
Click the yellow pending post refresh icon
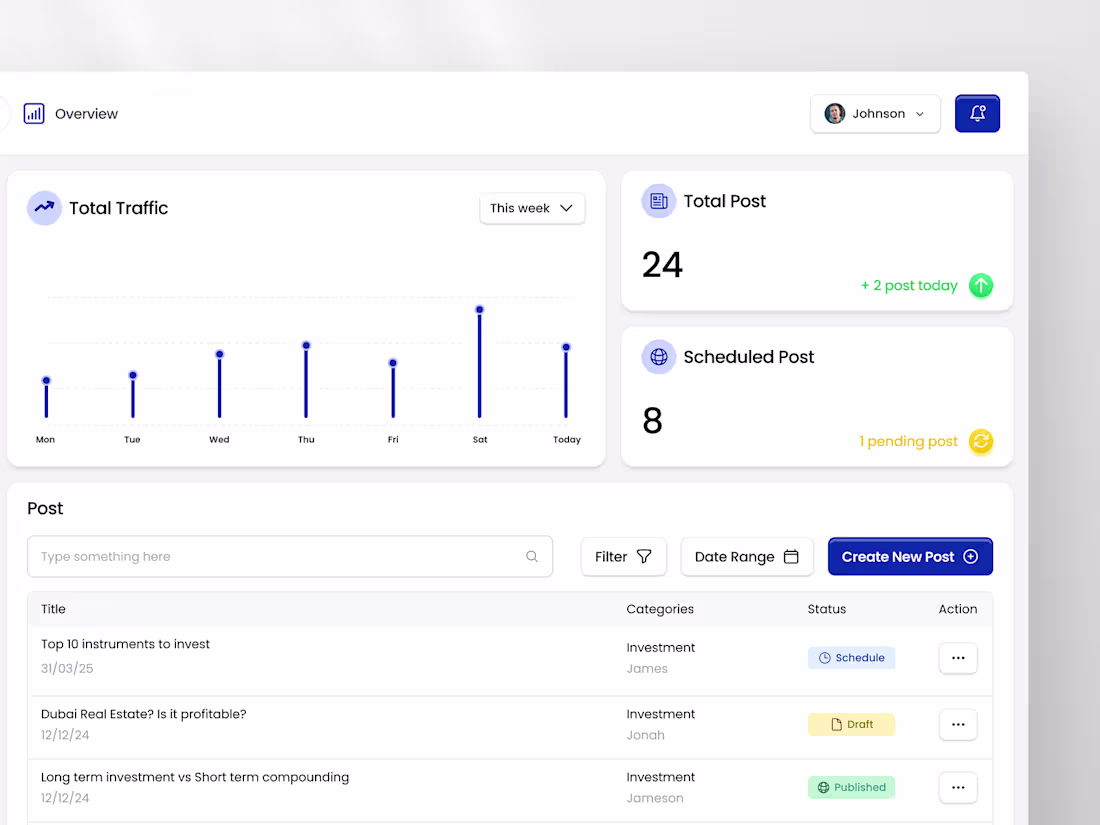(x=981, y=441)
